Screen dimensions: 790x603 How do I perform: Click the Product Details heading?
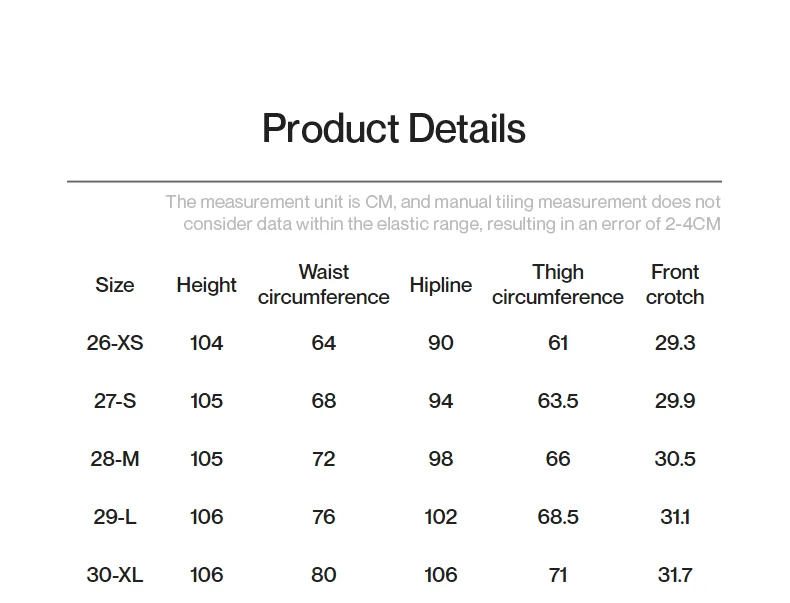[394, 128]
